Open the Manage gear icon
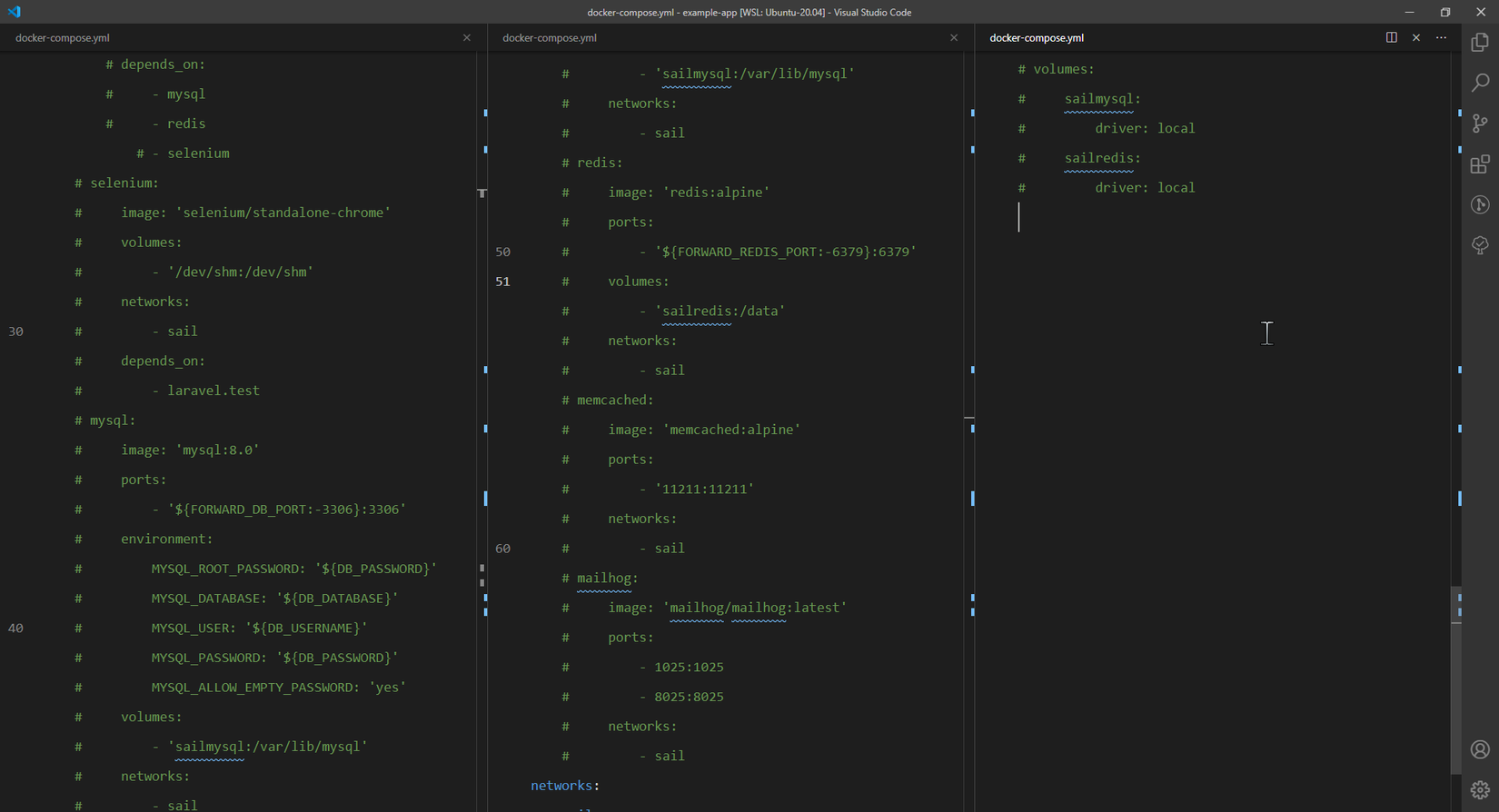This screenshot has height=812, width=1499. click(x=1480, y=789)
